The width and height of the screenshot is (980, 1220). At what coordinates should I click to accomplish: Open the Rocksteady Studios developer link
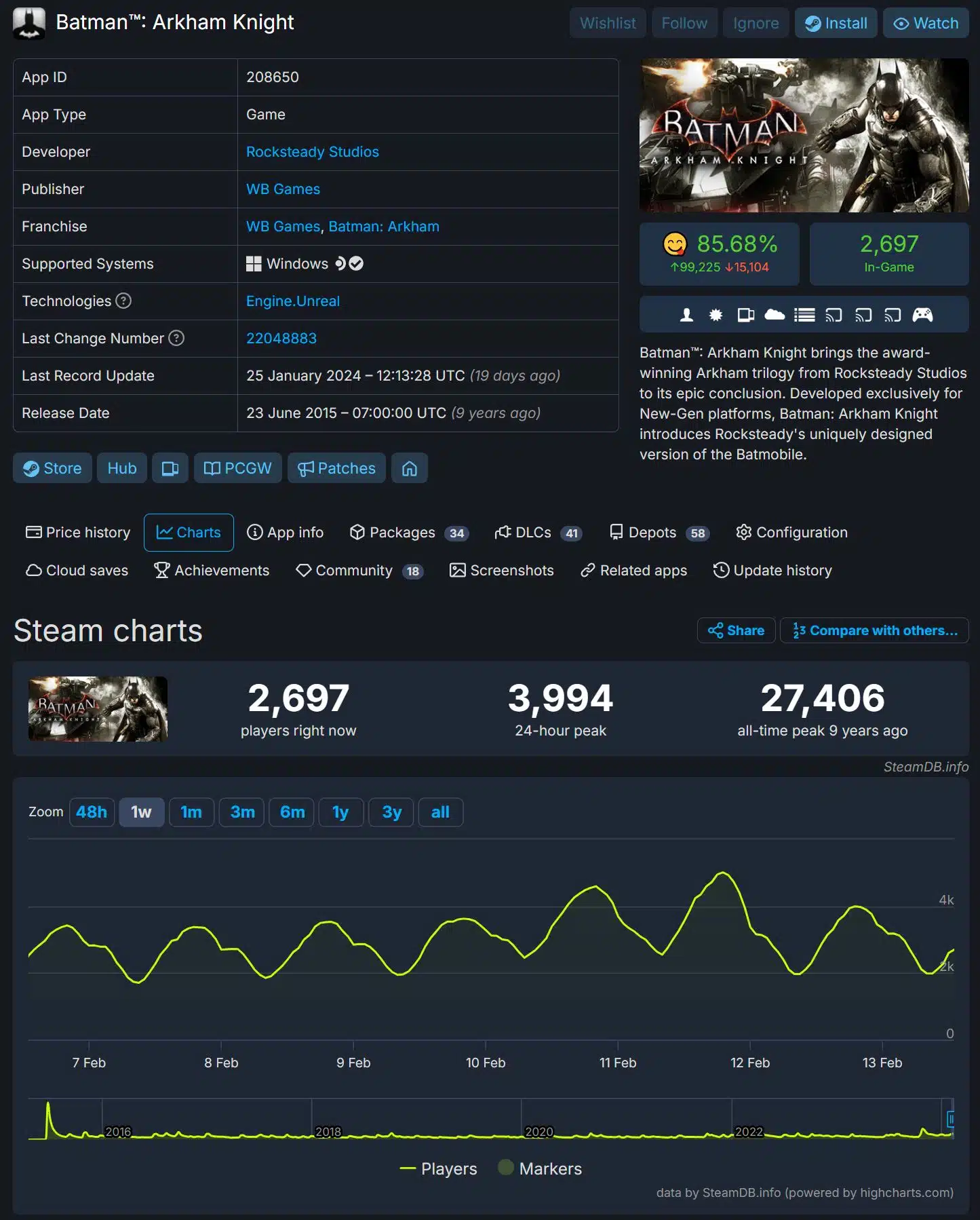coord(313,152)
